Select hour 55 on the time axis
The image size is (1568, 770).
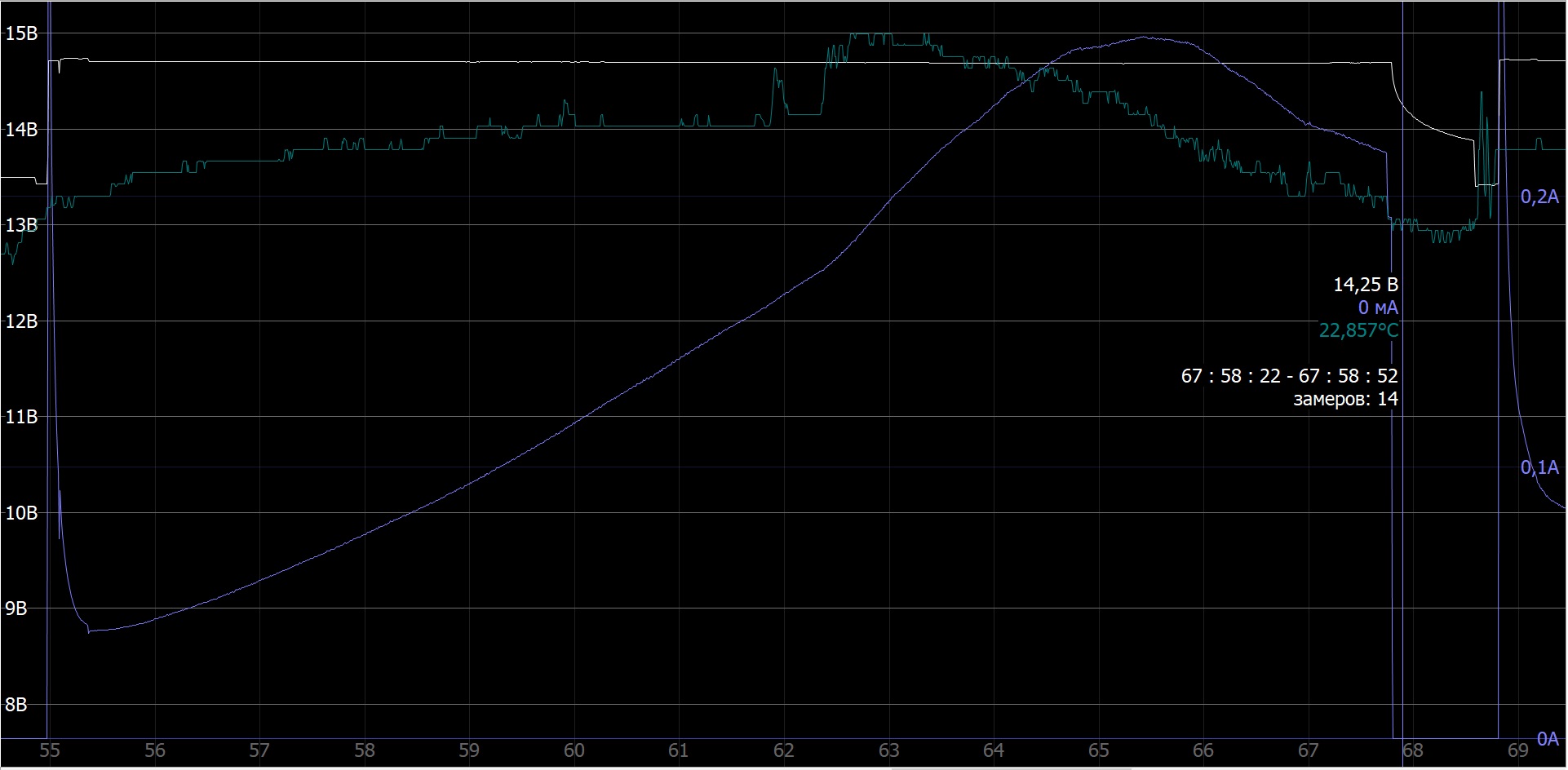tap(50, 750)
